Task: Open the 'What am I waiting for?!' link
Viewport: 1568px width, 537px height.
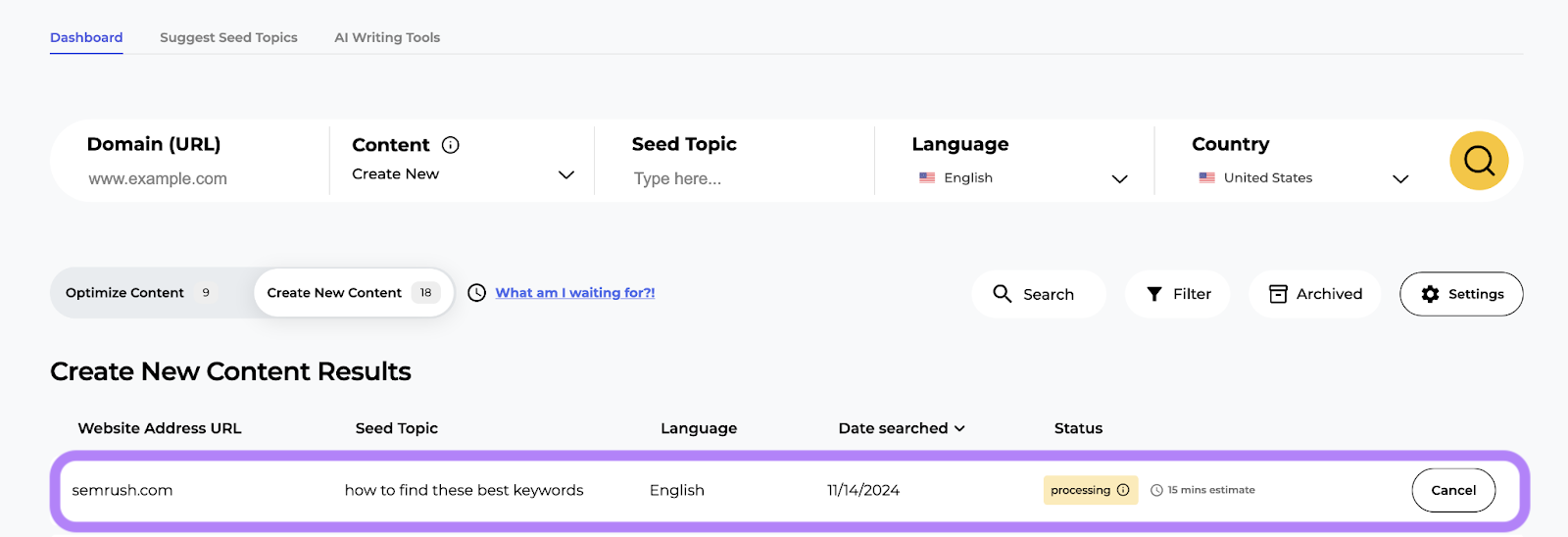Action: pos(575,293)
